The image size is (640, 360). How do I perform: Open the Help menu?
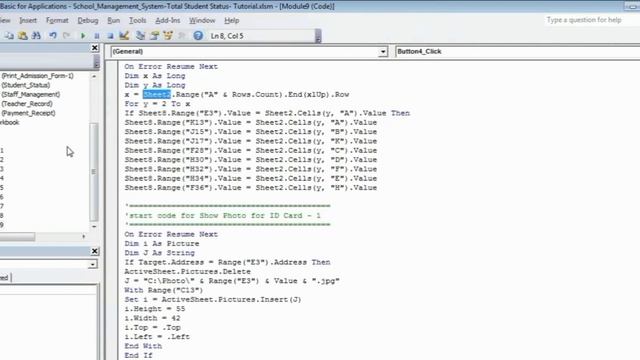231,20
